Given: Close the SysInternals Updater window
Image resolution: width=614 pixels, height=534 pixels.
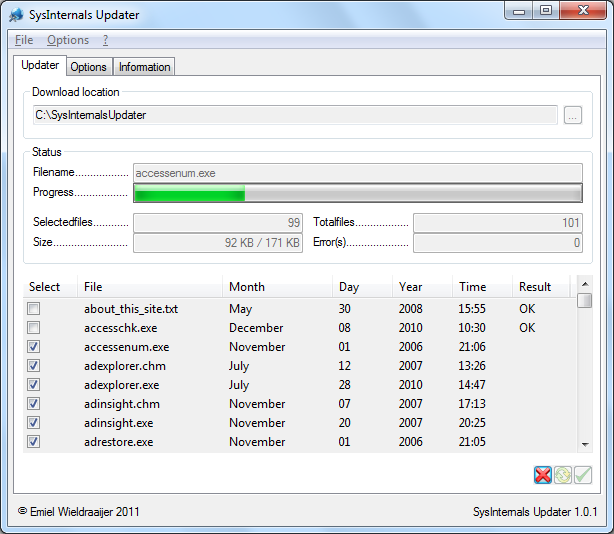Looking at the screenshot, I should 583,11.
